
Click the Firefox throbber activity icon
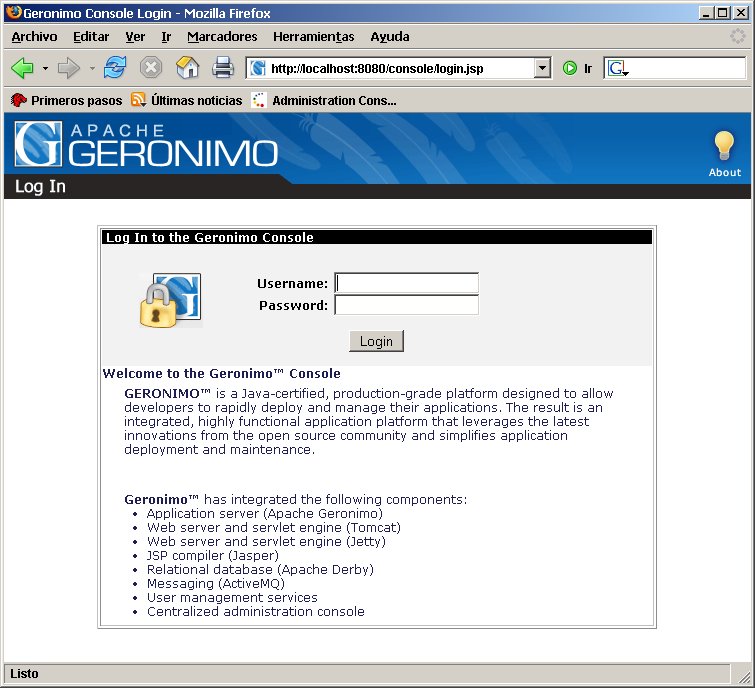coord(737,36)
